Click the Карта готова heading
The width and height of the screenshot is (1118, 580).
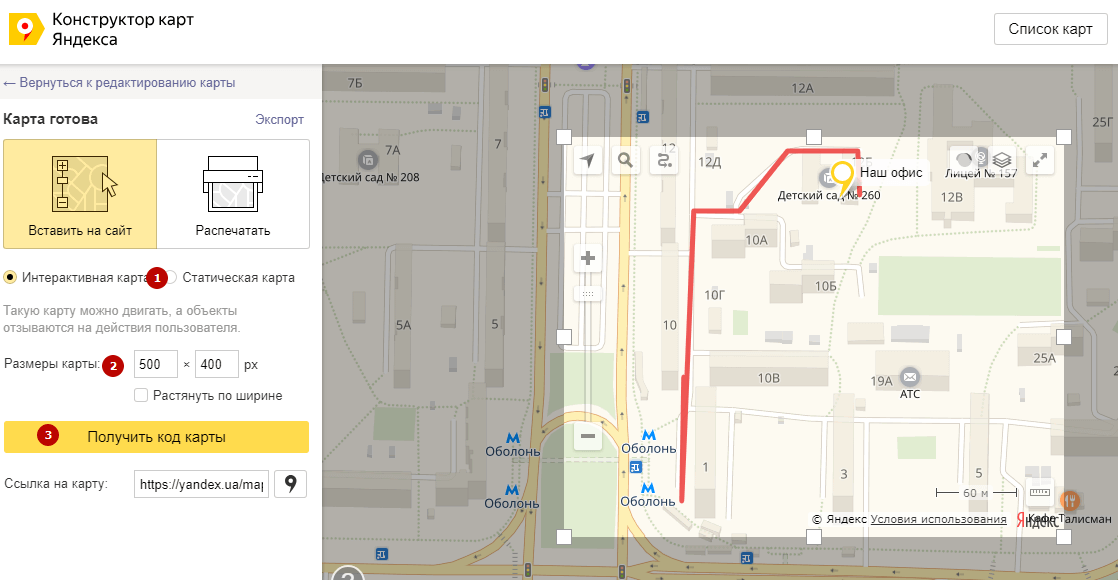[x=51, y=119]
